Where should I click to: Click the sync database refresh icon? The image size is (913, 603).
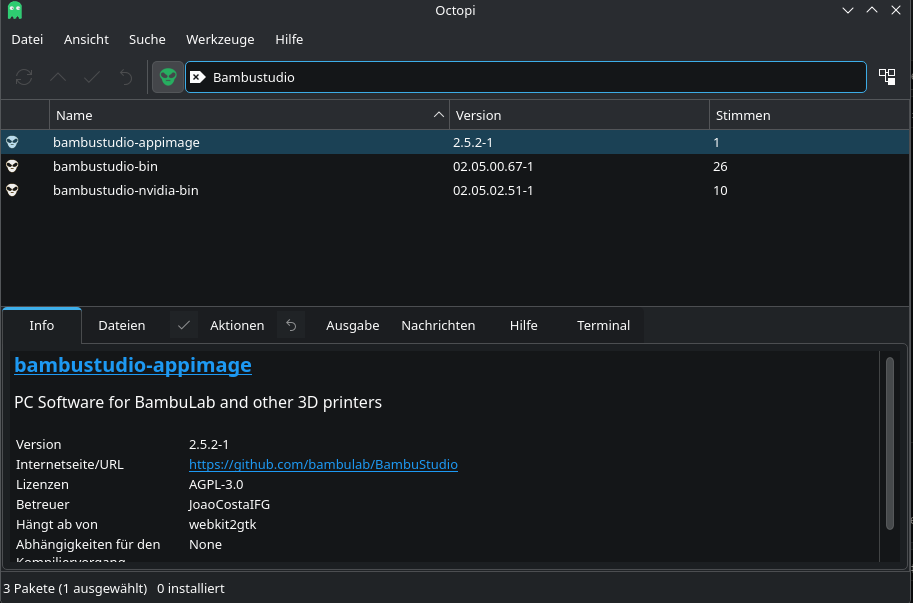24,77
